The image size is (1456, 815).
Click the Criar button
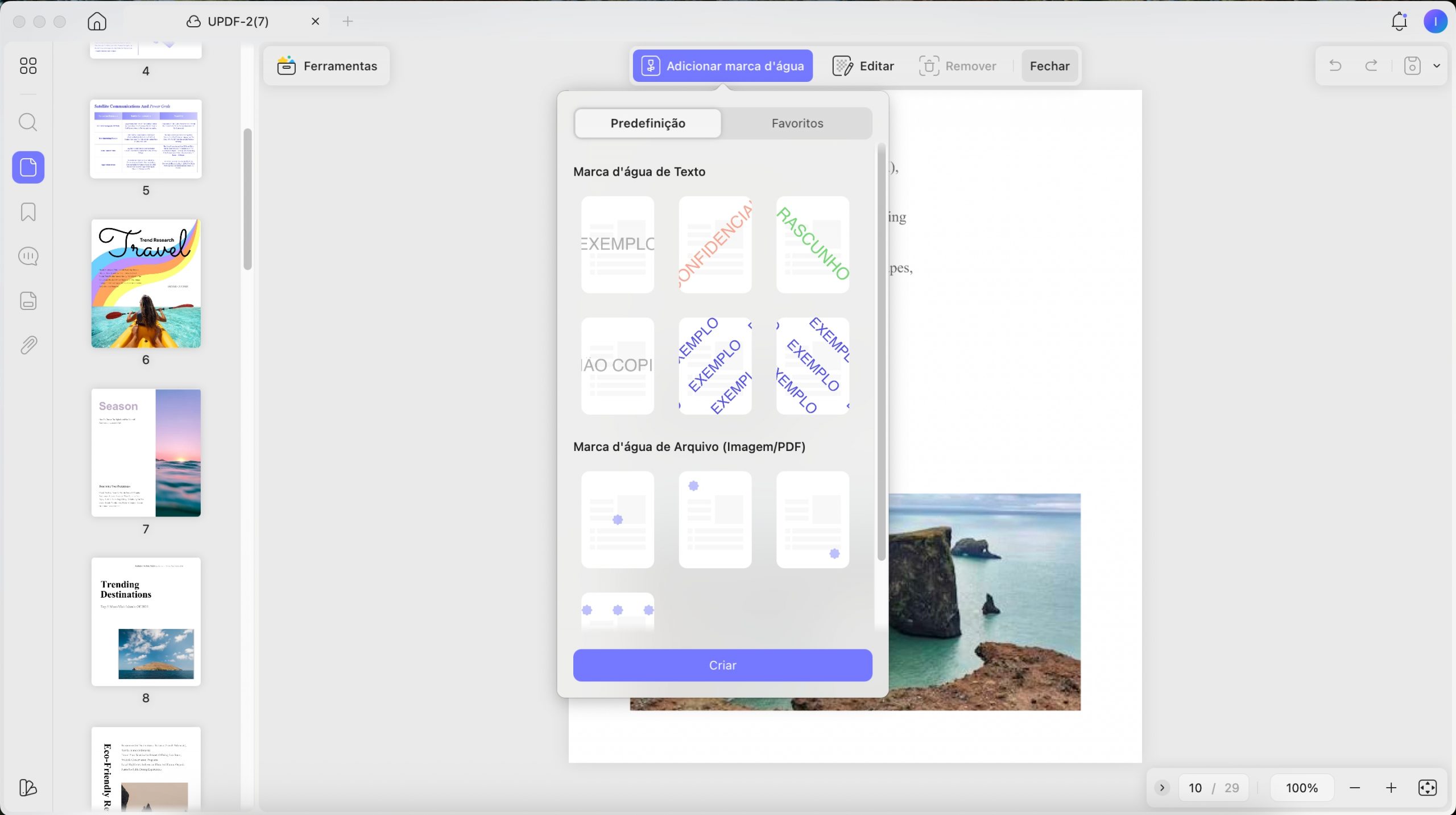722,665
